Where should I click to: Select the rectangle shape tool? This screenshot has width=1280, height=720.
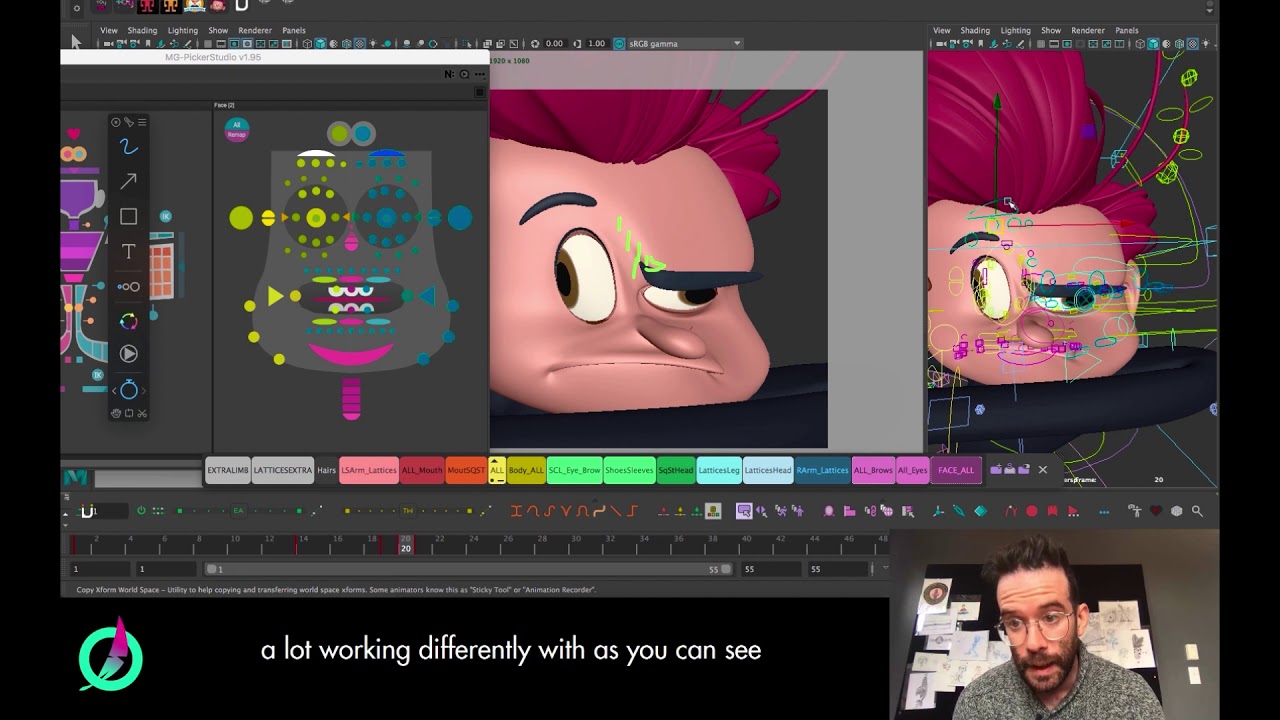click(128, 216)
